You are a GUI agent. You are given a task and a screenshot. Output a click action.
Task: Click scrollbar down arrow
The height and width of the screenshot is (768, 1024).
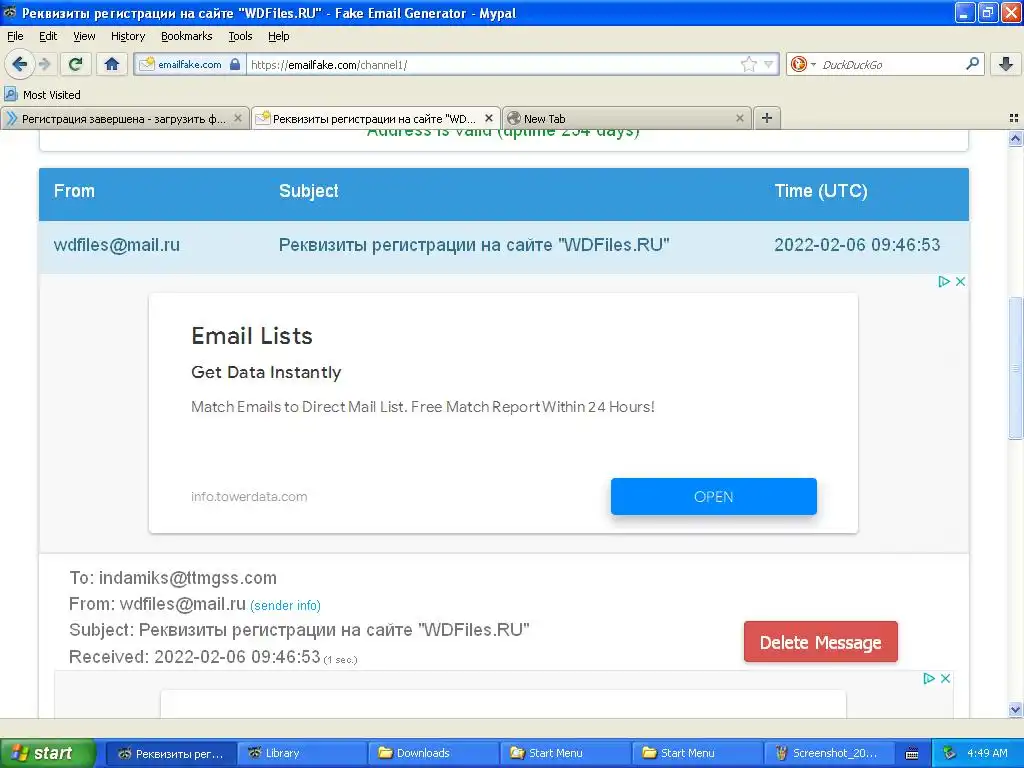1015,709
